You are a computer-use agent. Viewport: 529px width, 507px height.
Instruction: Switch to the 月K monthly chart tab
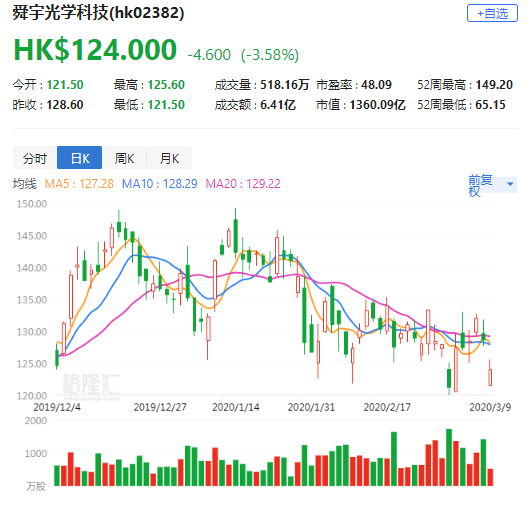169,158
